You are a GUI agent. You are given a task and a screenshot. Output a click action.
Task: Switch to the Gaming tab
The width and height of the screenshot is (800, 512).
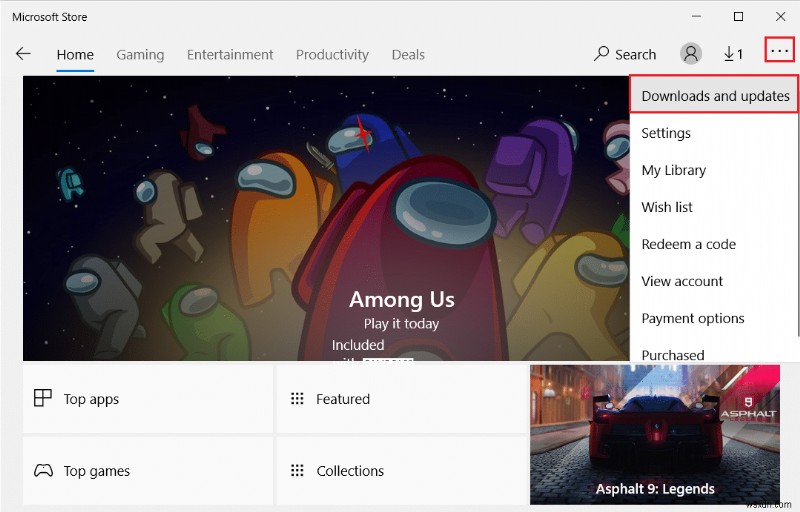click(140, 55)
